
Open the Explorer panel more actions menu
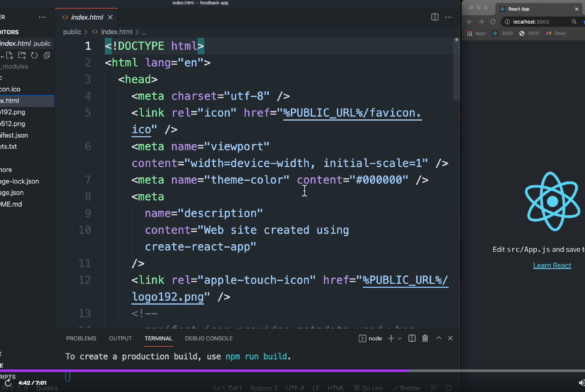click(x=42, y=18)
